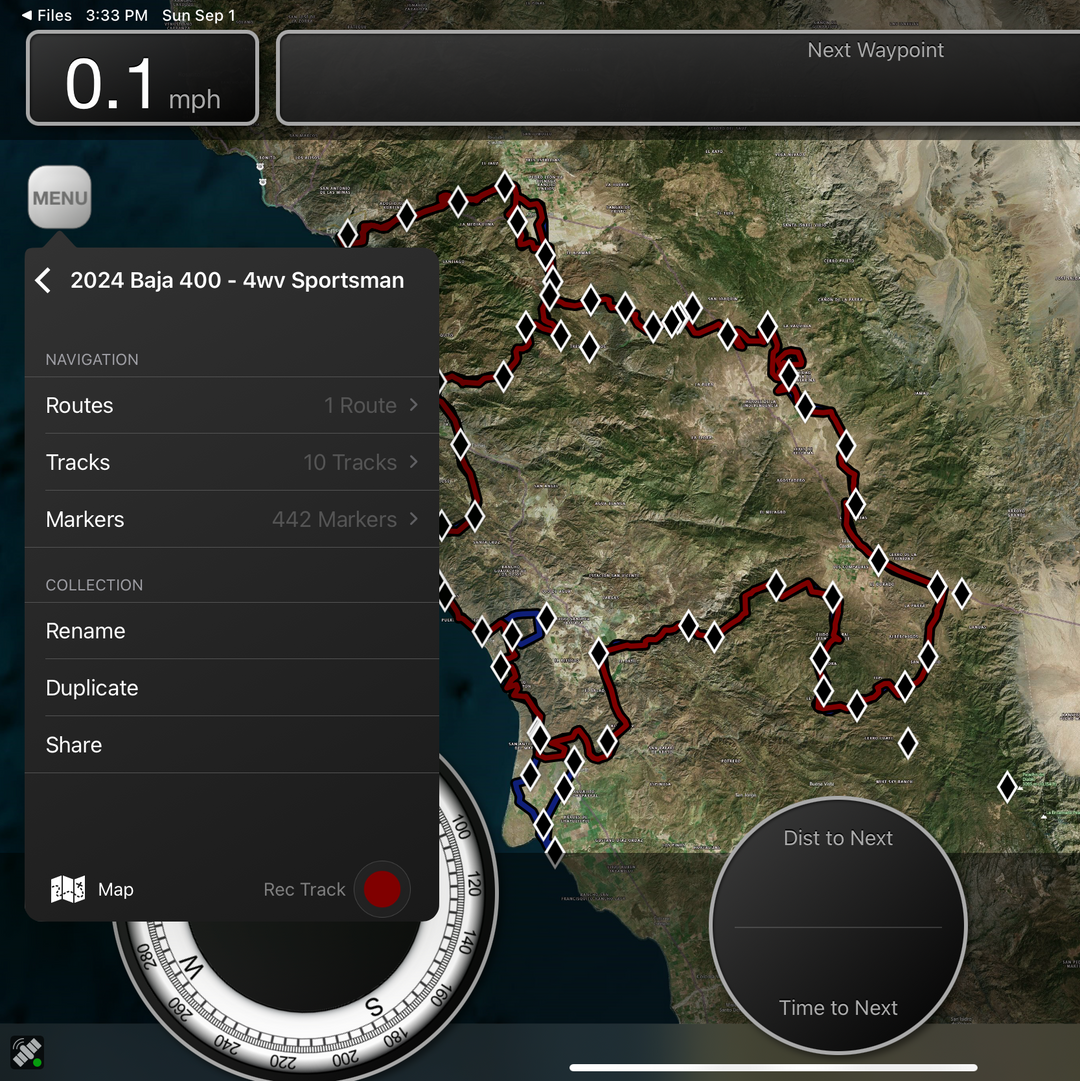This screenshot has height=1081, width=1080.
Task: Expand the 442 Markers chevron
Action: pos(413,519)
